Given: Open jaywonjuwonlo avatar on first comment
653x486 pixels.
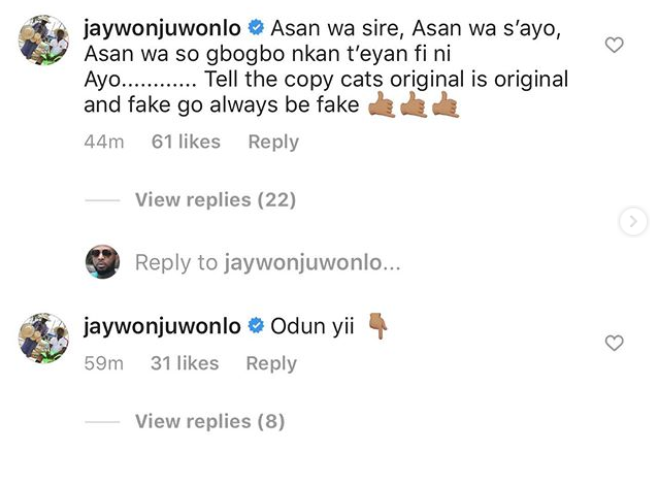Looking at the screenshot, I should pyautogui.click(x=43, y=40).
